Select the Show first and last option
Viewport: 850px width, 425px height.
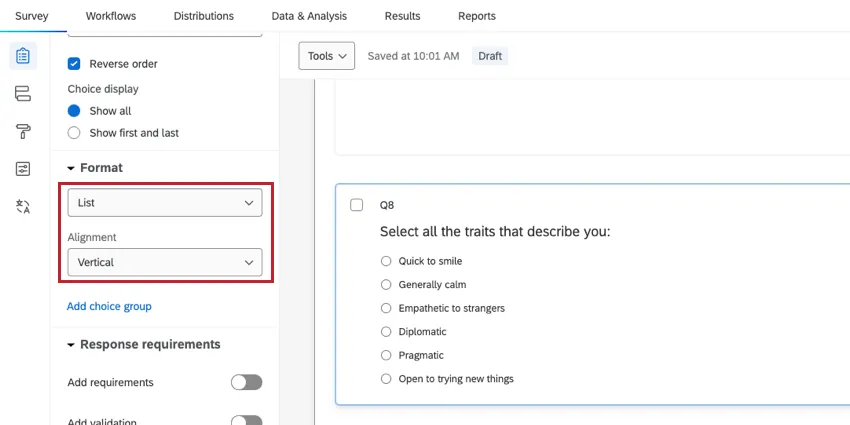[74, 133]
